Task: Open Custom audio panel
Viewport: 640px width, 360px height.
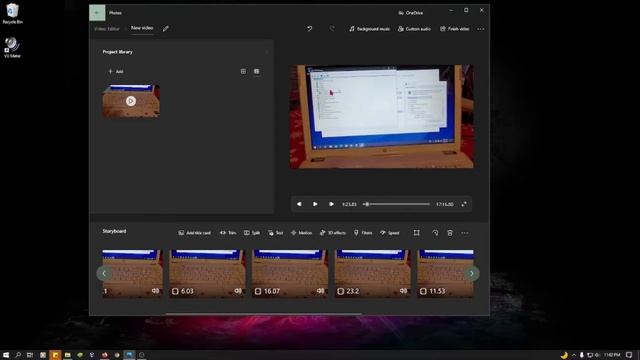Action: point(414,29)
